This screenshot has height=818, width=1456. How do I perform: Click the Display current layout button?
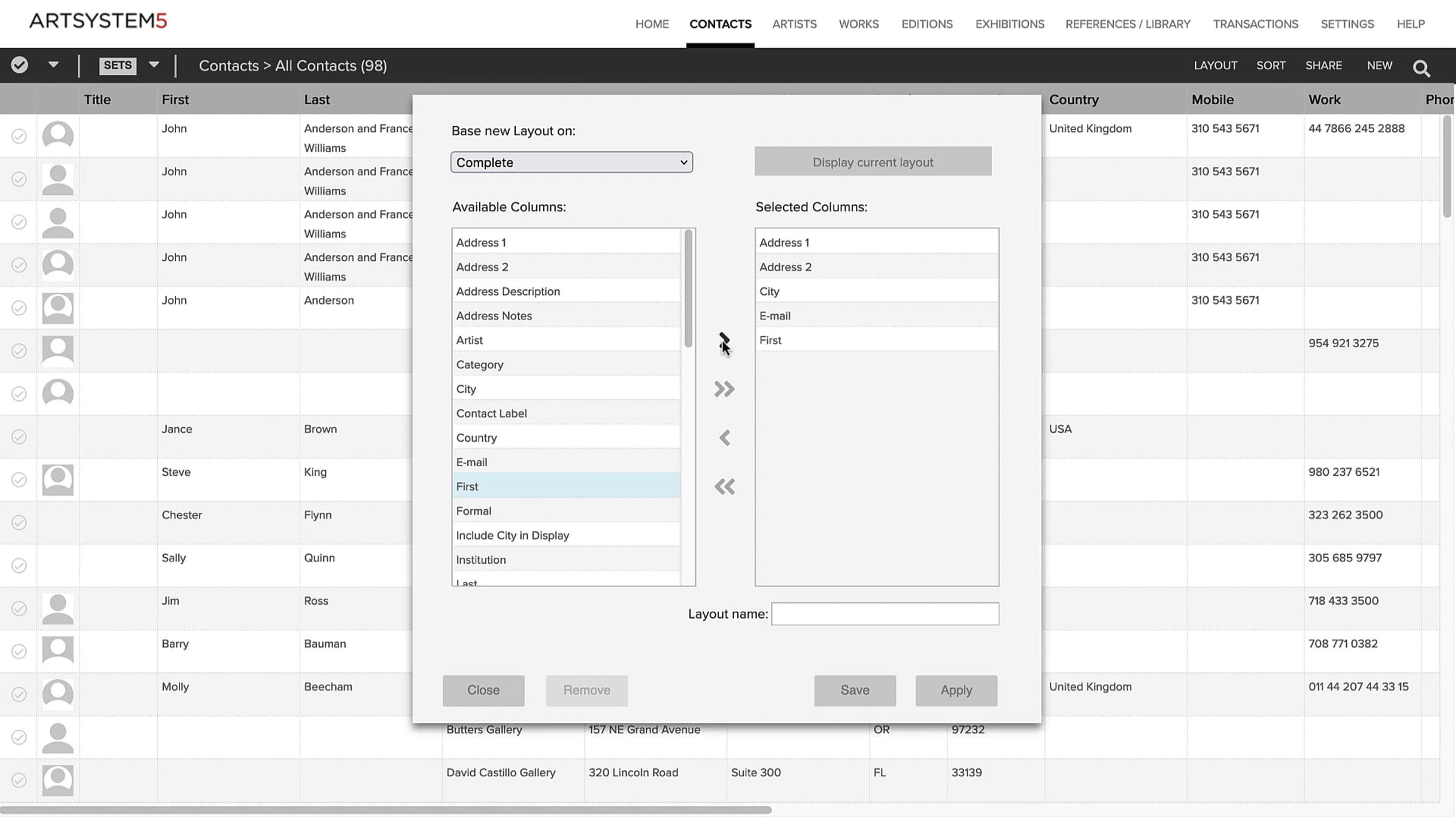coord(873,161)
